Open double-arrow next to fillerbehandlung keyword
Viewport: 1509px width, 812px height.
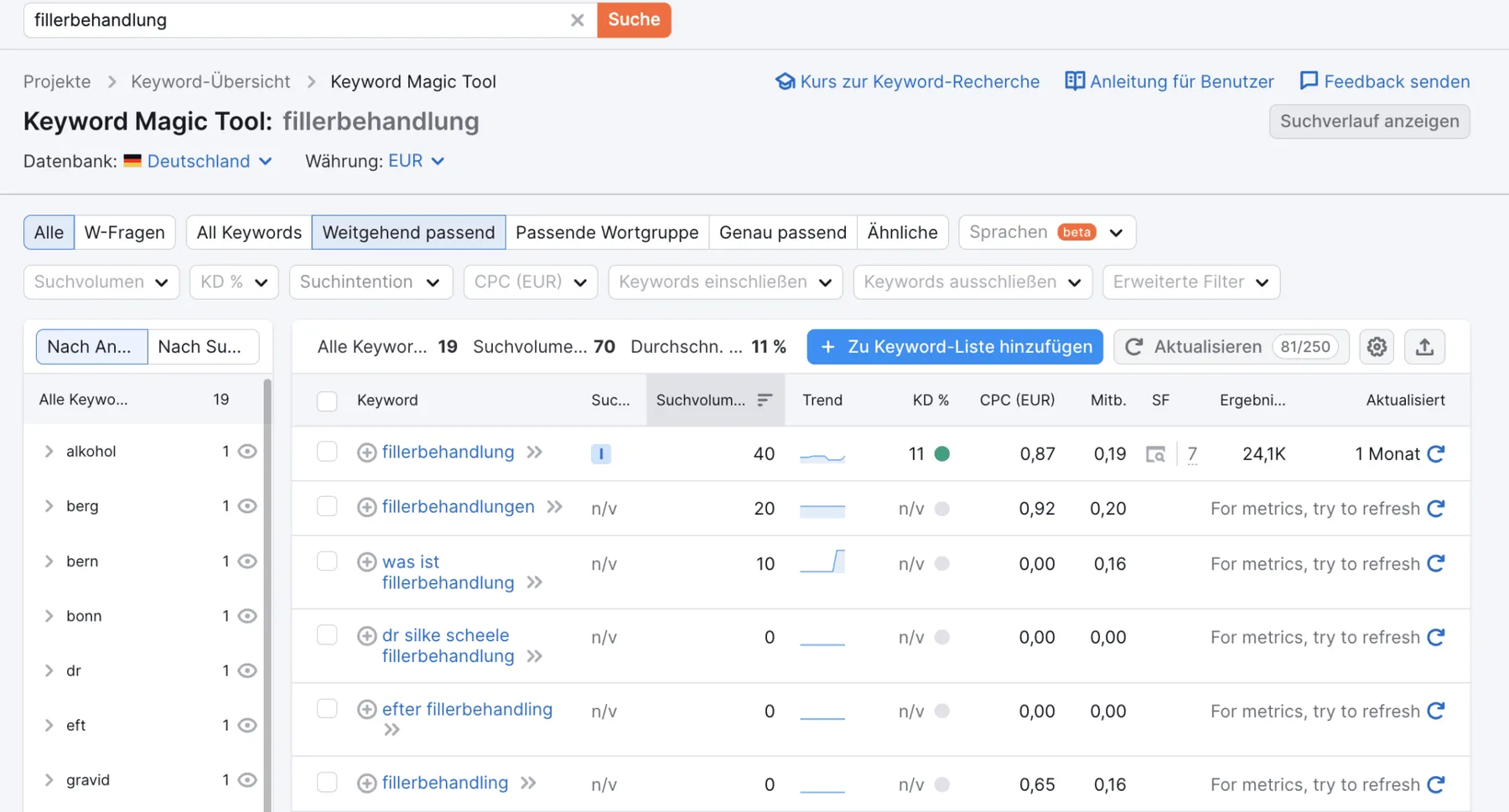click(x=535, y=453)
